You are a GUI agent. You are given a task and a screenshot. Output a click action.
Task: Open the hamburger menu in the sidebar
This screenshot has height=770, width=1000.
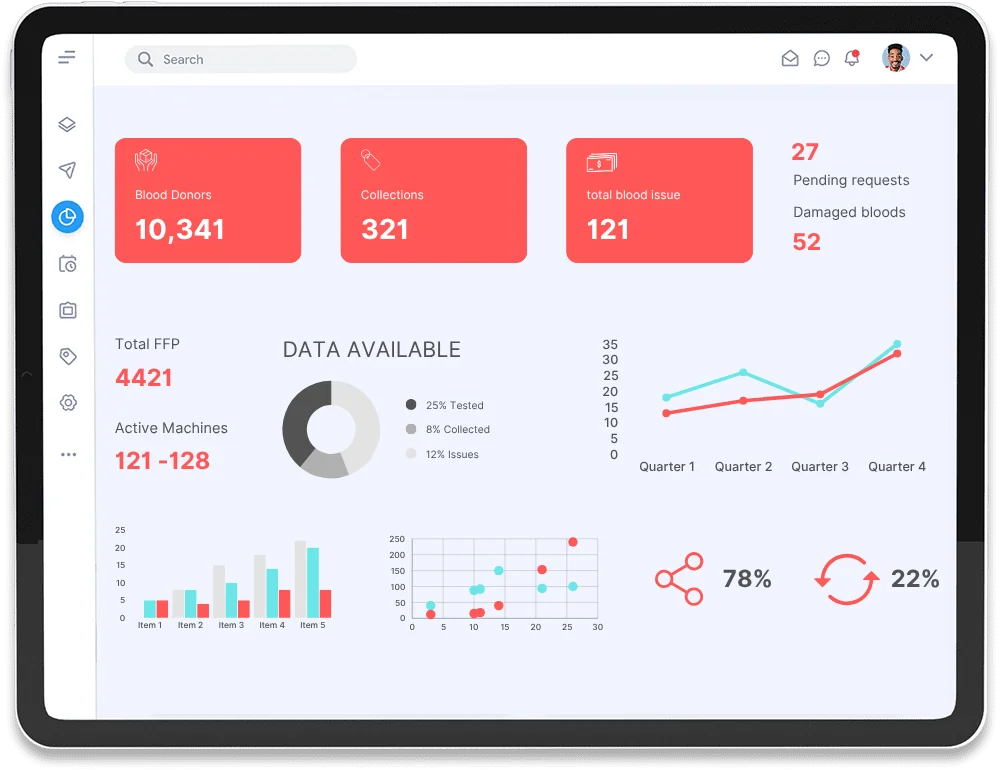[67, 58]
